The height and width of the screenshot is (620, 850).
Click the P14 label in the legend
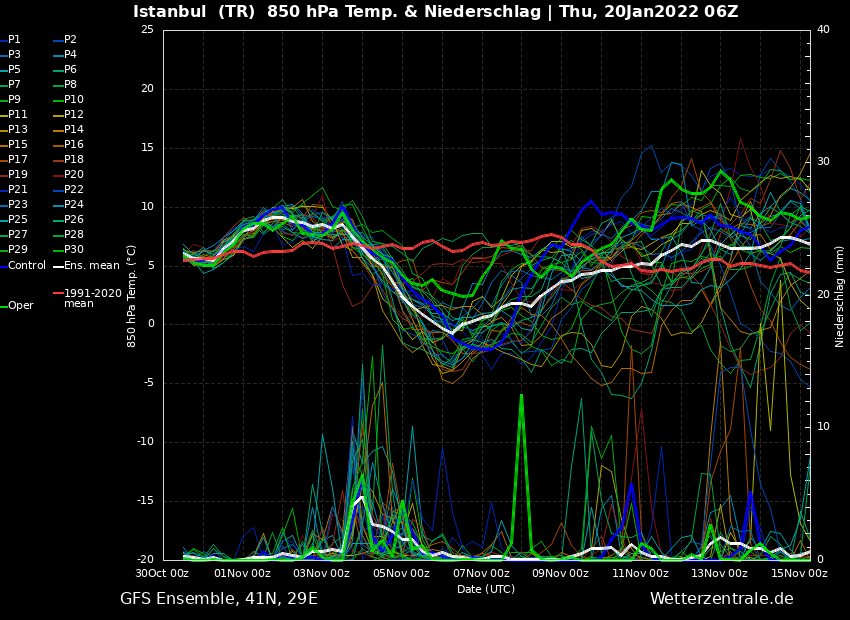click(69, 130)
